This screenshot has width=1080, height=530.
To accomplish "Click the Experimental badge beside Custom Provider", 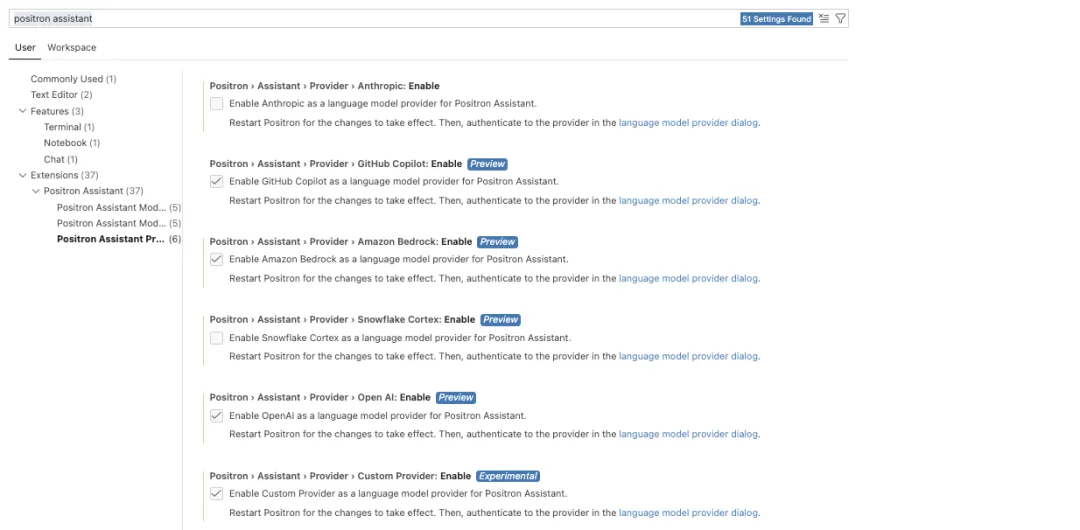I will pyautogui.click(x=508, y=476).
